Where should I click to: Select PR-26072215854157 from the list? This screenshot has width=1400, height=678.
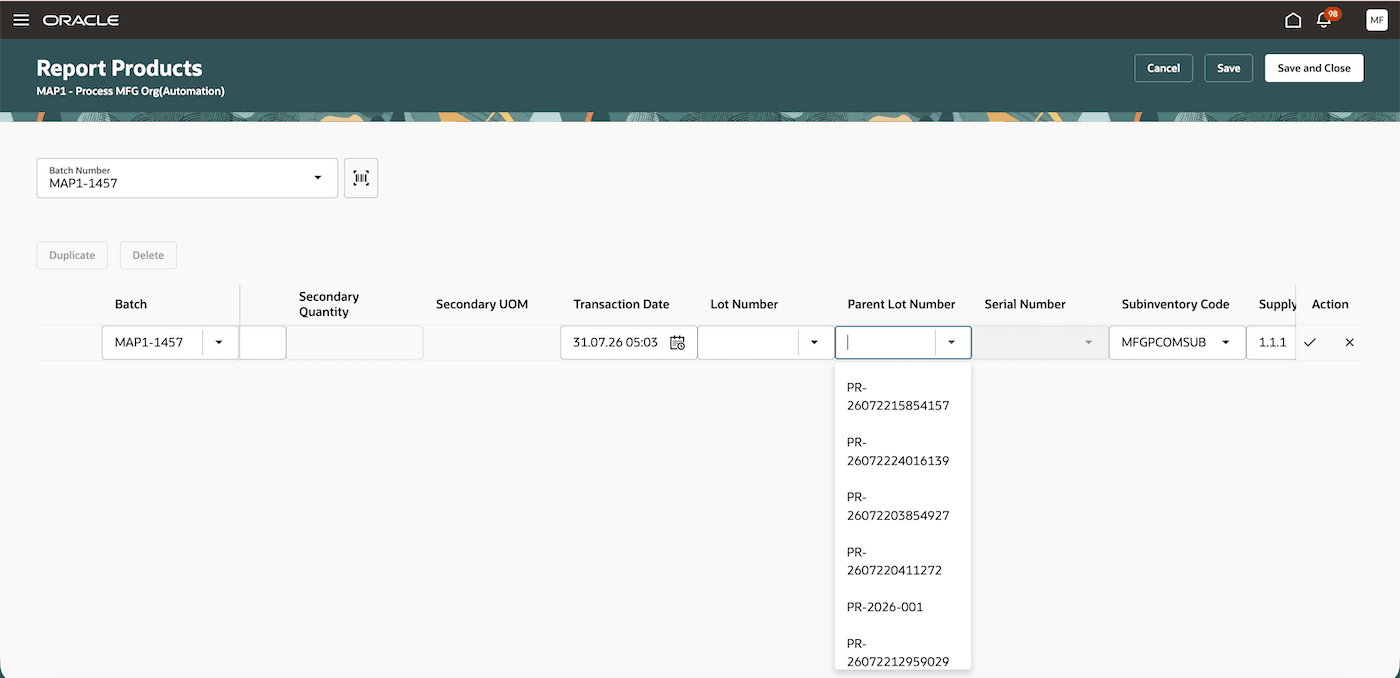coord(903,396)
